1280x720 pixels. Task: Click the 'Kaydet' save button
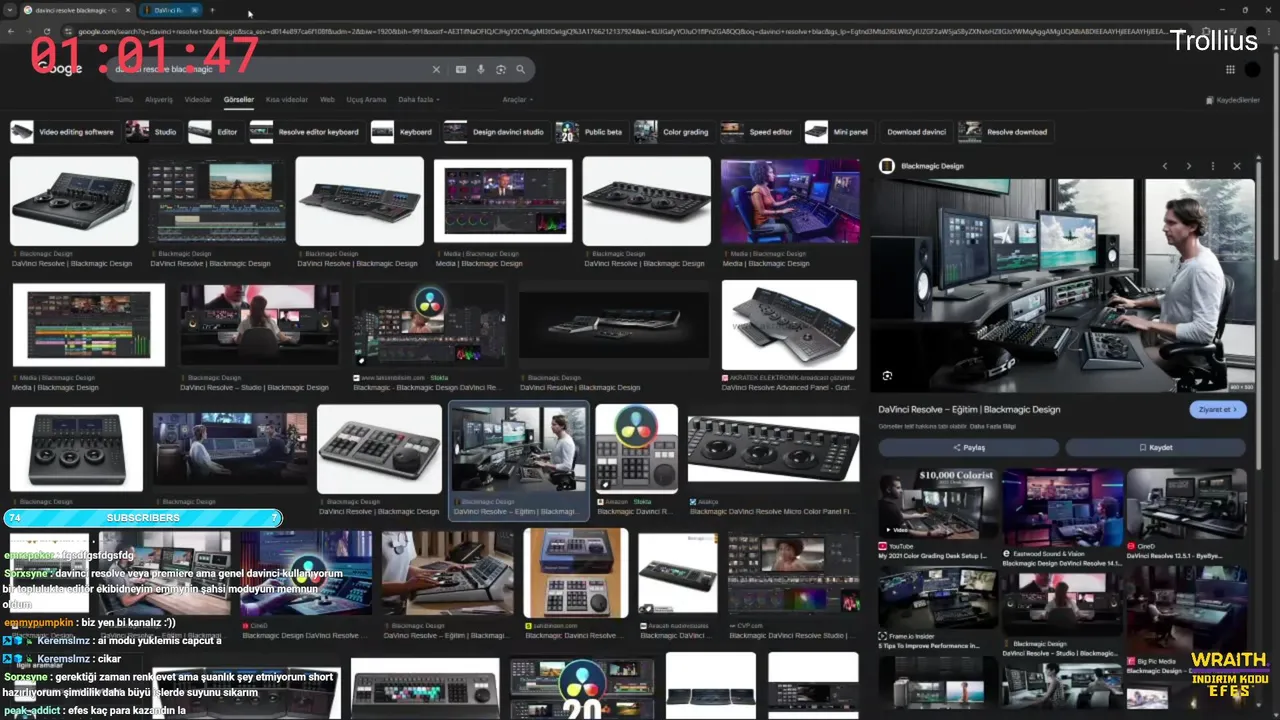[x=1156, y=447]
